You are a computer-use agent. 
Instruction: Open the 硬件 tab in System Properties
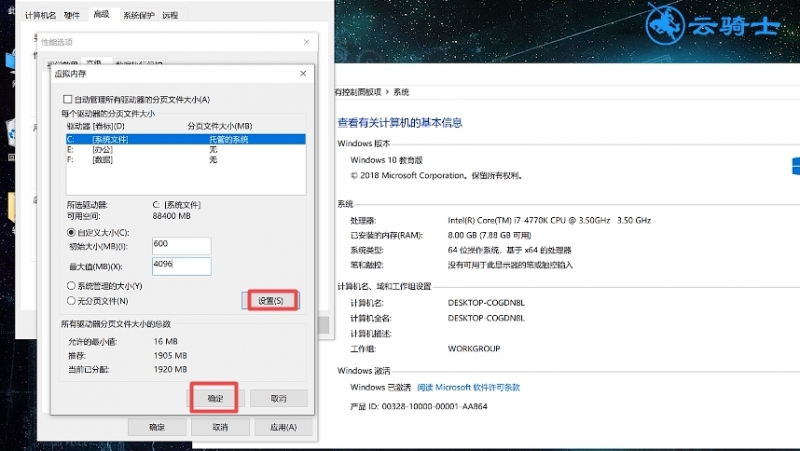point(72,15)
